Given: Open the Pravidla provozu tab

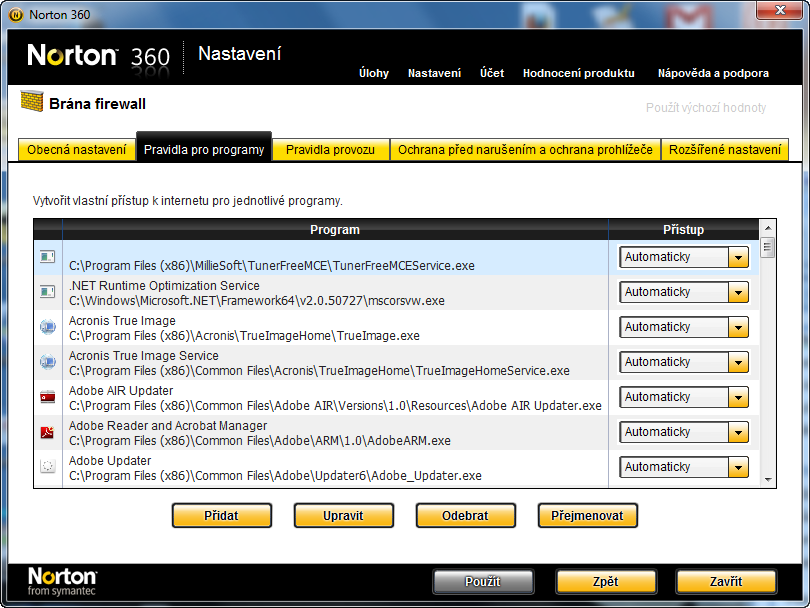Looking at the screenshot, I should tap(331, 150).
